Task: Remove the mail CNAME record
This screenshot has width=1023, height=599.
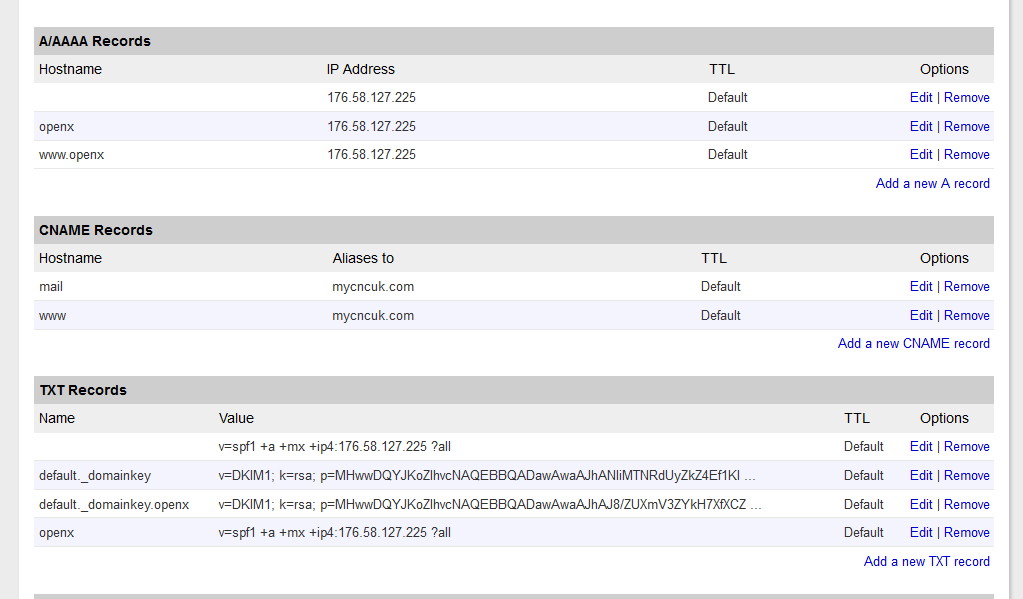Action: pyautogui.click(x=966, y=286)
